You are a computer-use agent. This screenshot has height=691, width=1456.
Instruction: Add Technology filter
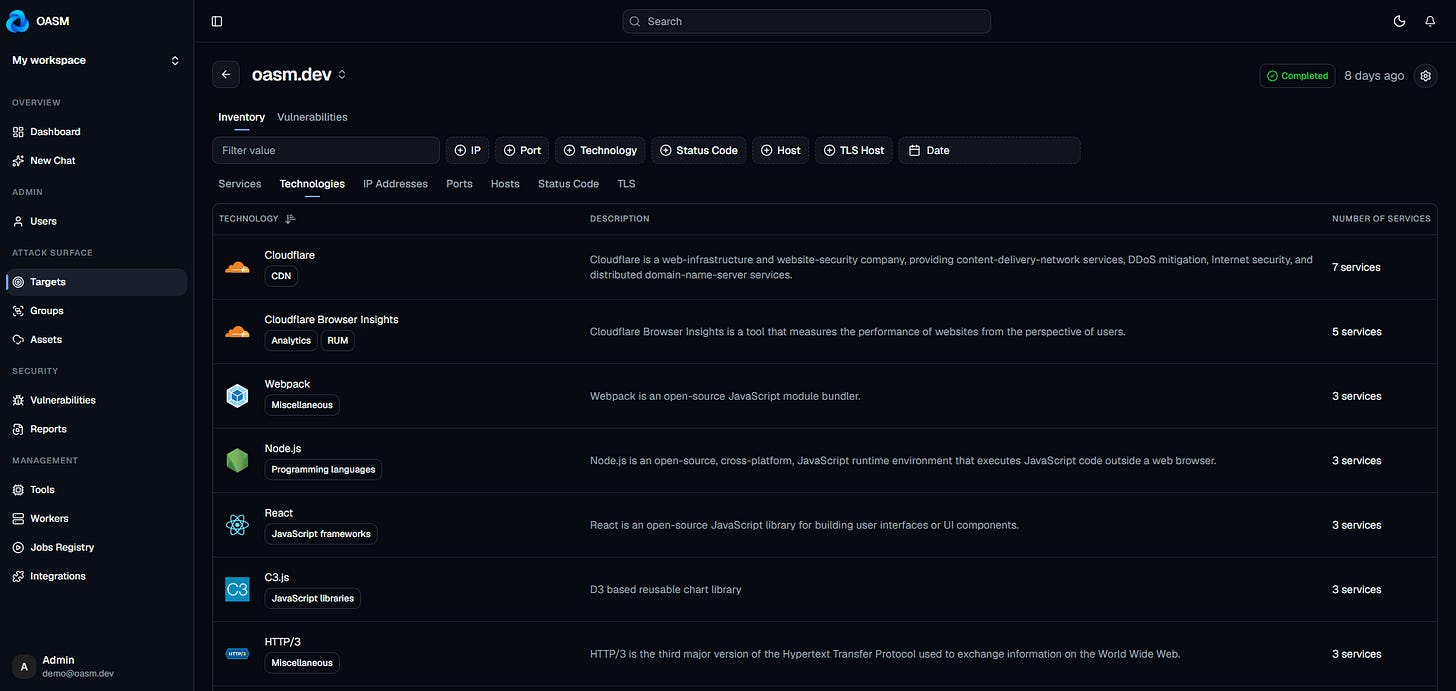tap(600, 150)
